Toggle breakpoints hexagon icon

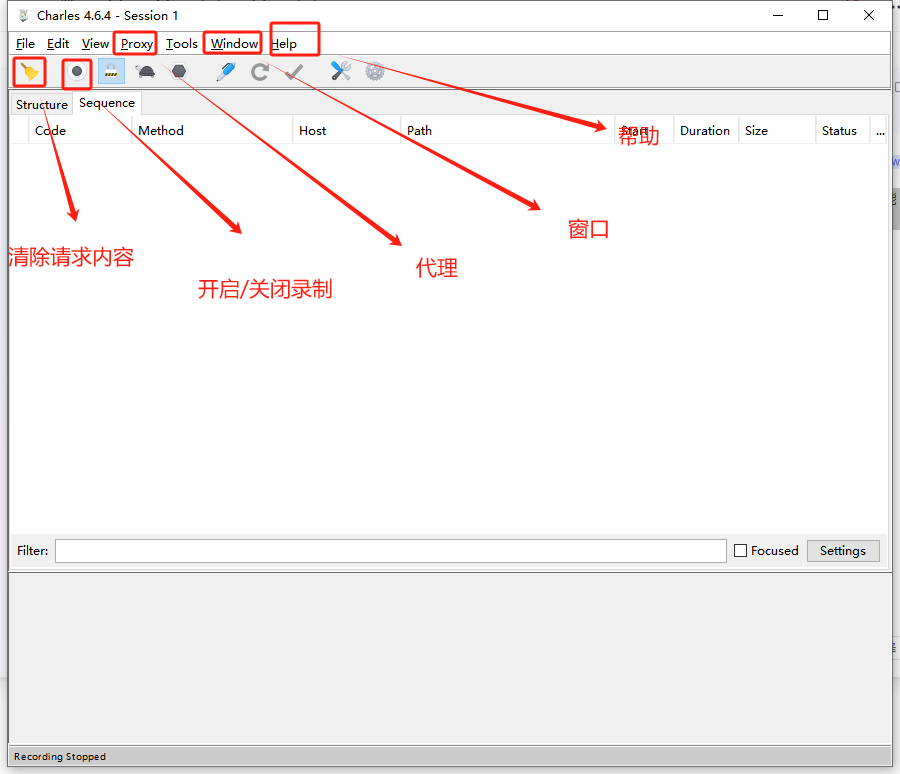click(x=179, y=72)
